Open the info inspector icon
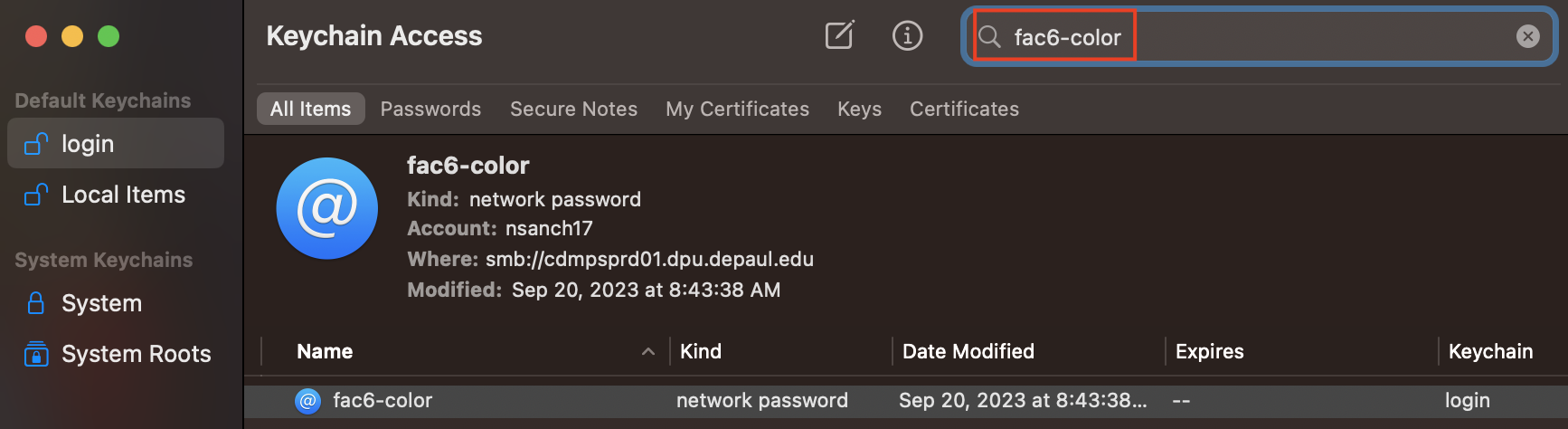This screenshot has height=429, width=1568. [907, 35]
